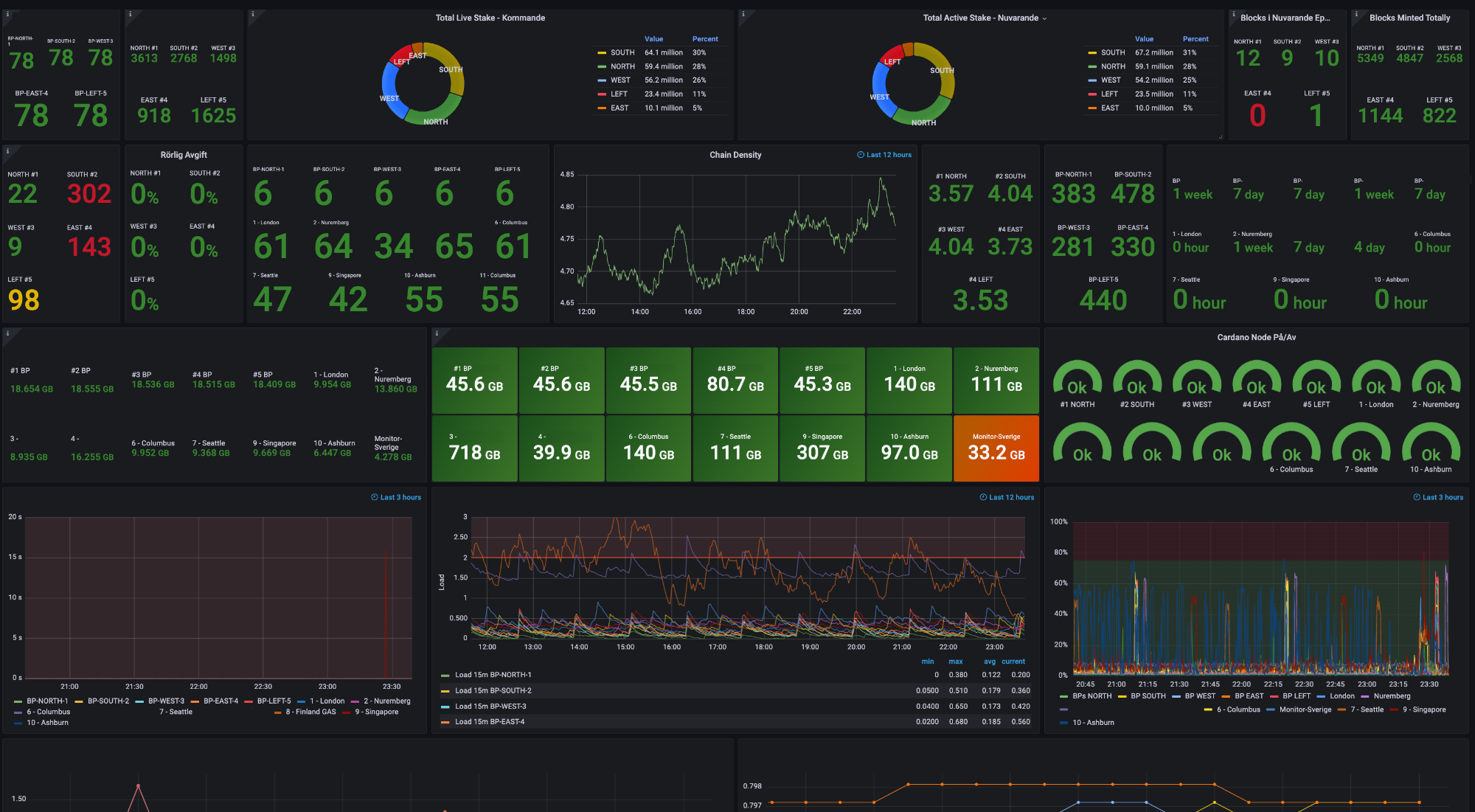The width and height of the screenshot is (1475, 812).
Task: Click info icon on Blocks i Nuvarande panel
Action: click(1234, 14)
